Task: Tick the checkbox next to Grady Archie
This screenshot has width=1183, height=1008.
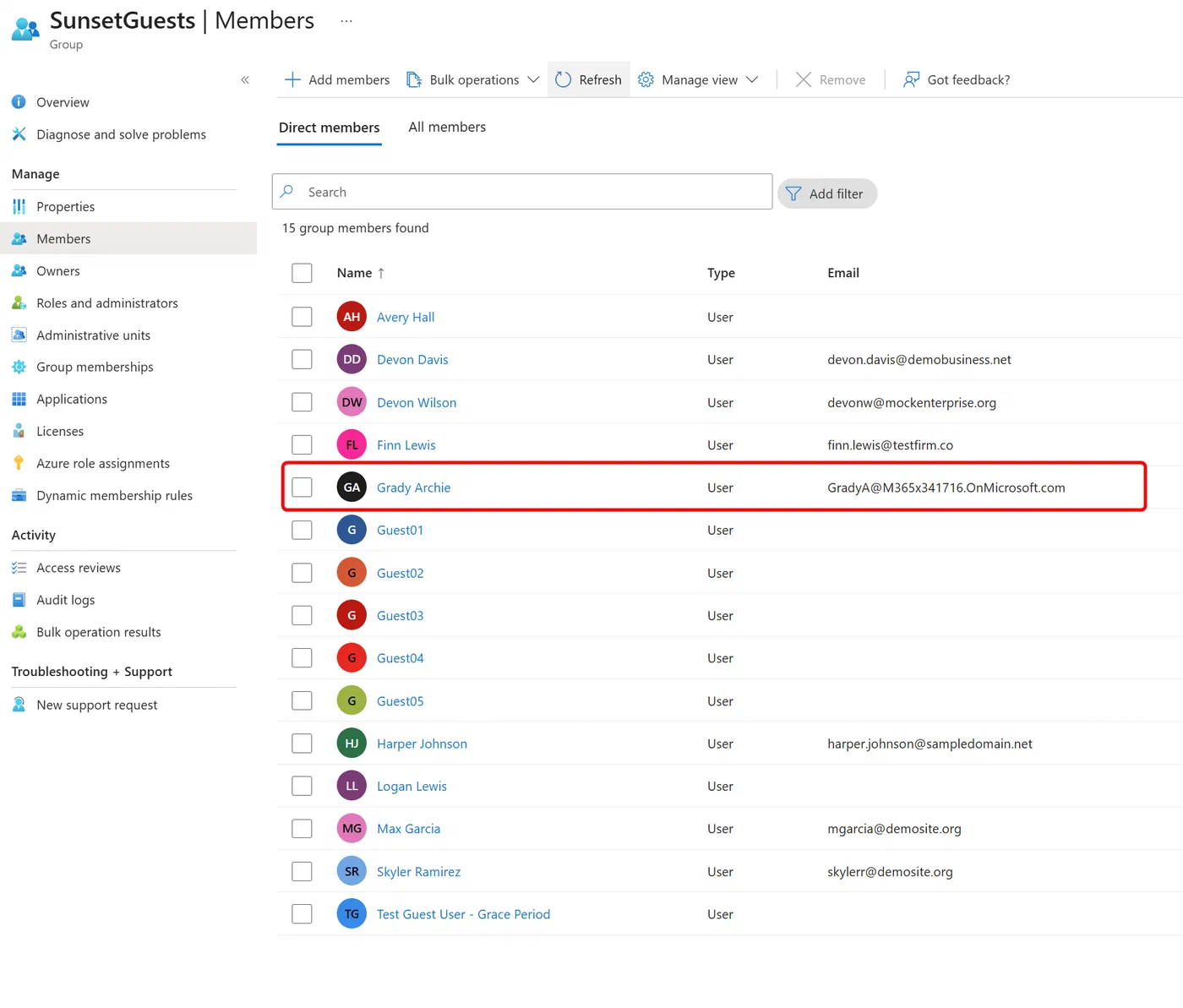Action: point(302,488)
